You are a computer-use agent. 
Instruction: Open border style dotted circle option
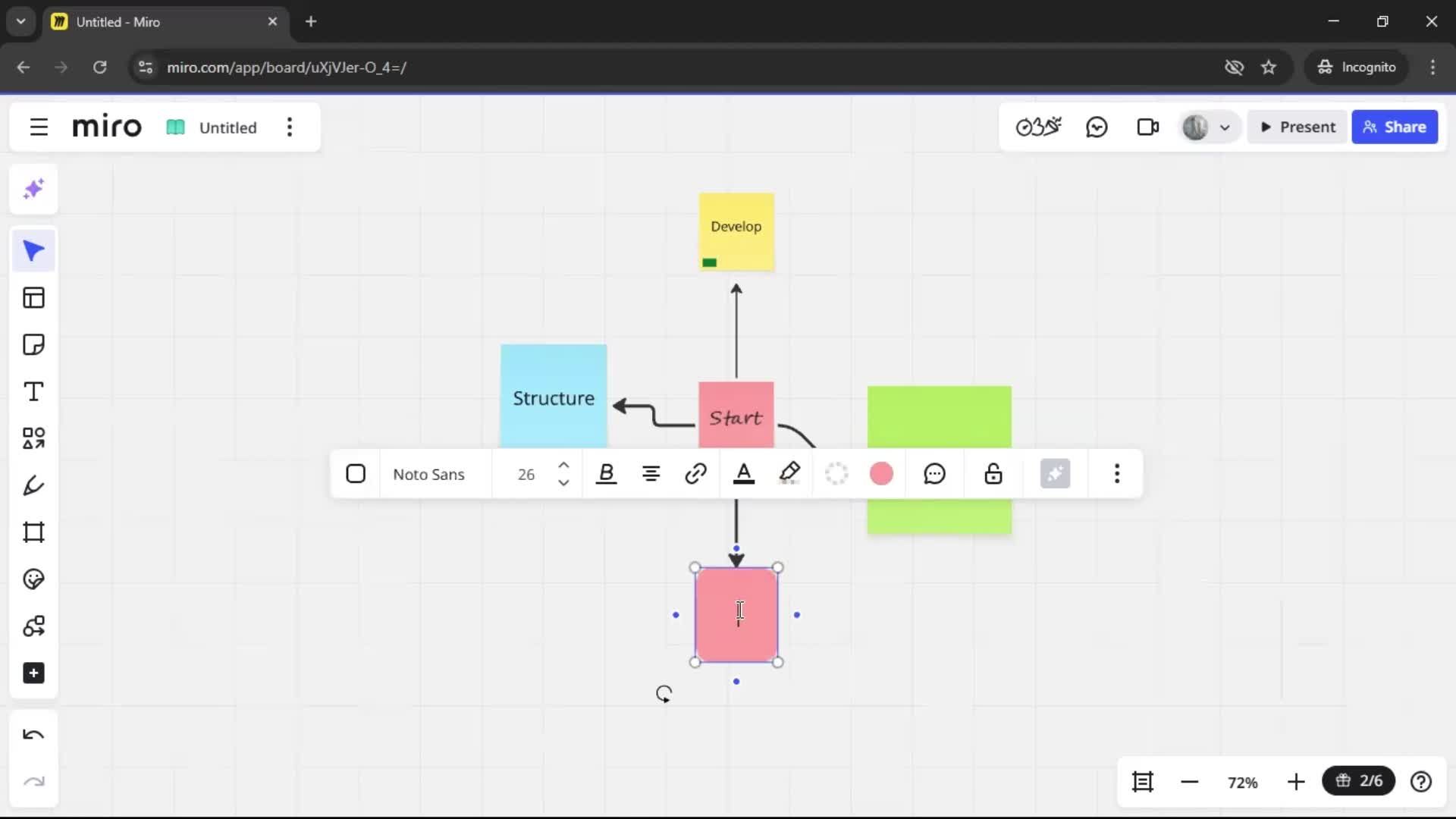(836, 474)
